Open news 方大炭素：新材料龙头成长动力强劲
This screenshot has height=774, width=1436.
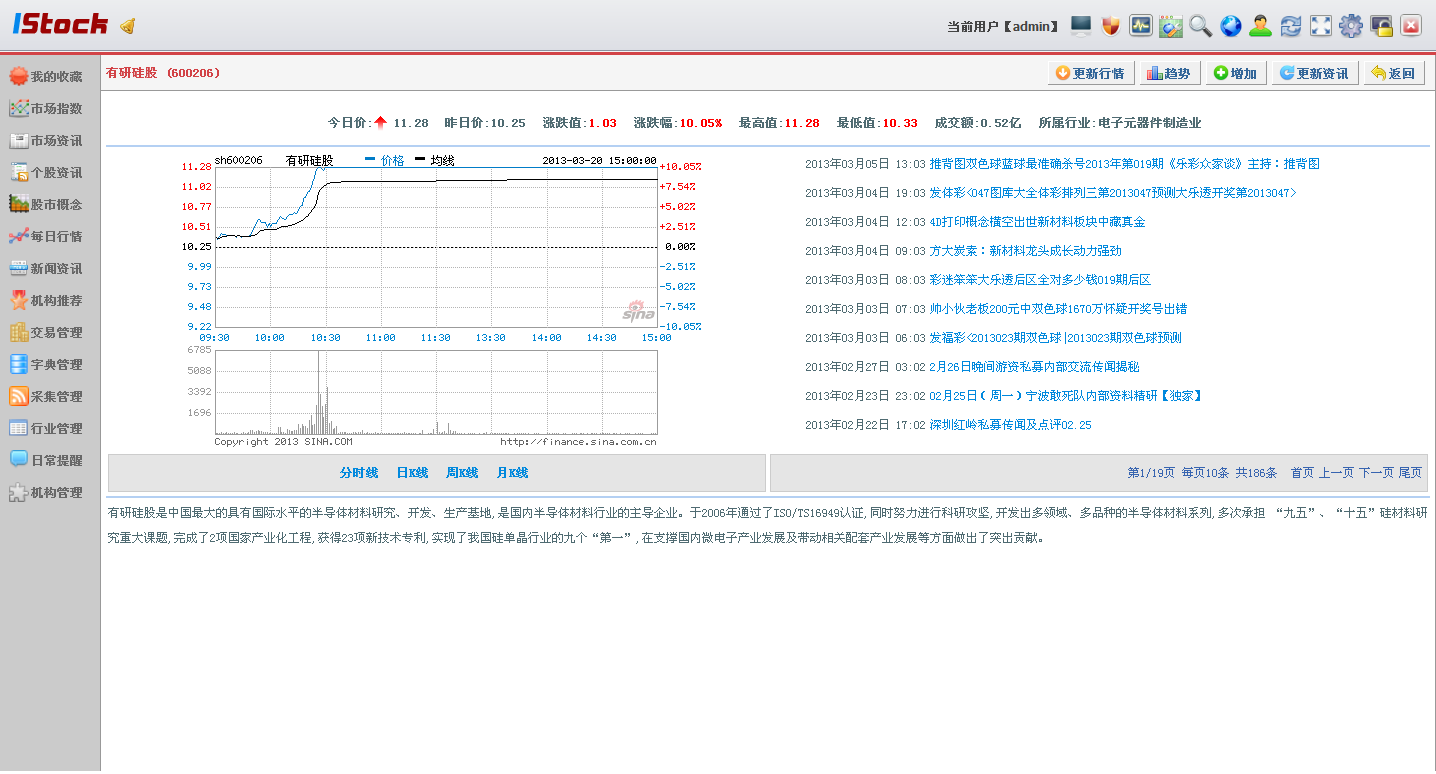click(1025, 251)
